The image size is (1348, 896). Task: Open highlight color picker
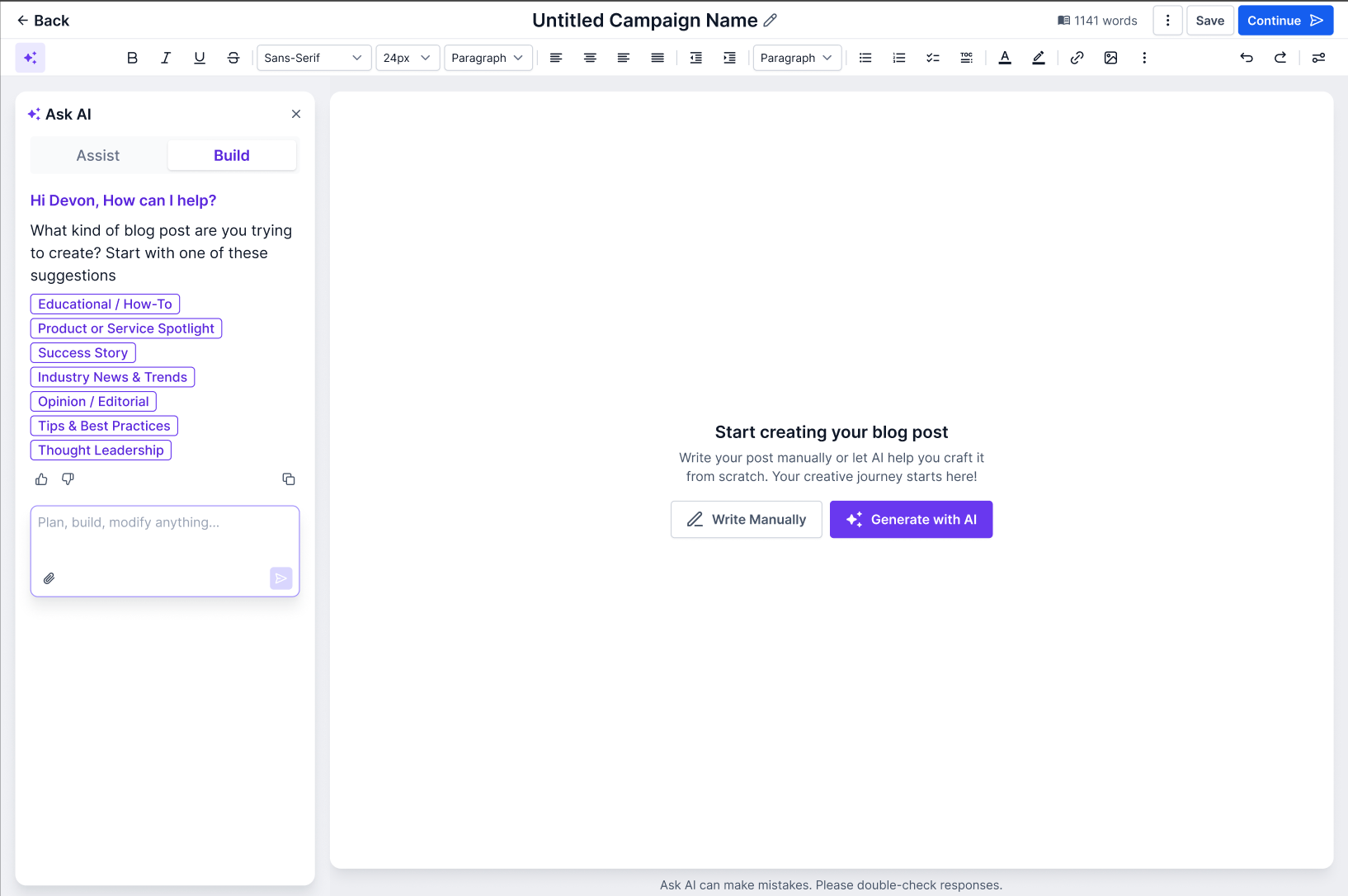[1039, 58]
